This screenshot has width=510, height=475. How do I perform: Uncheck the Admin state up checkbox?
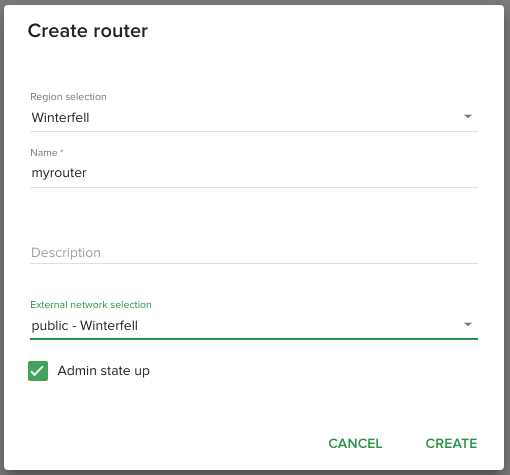pos(38,371)
